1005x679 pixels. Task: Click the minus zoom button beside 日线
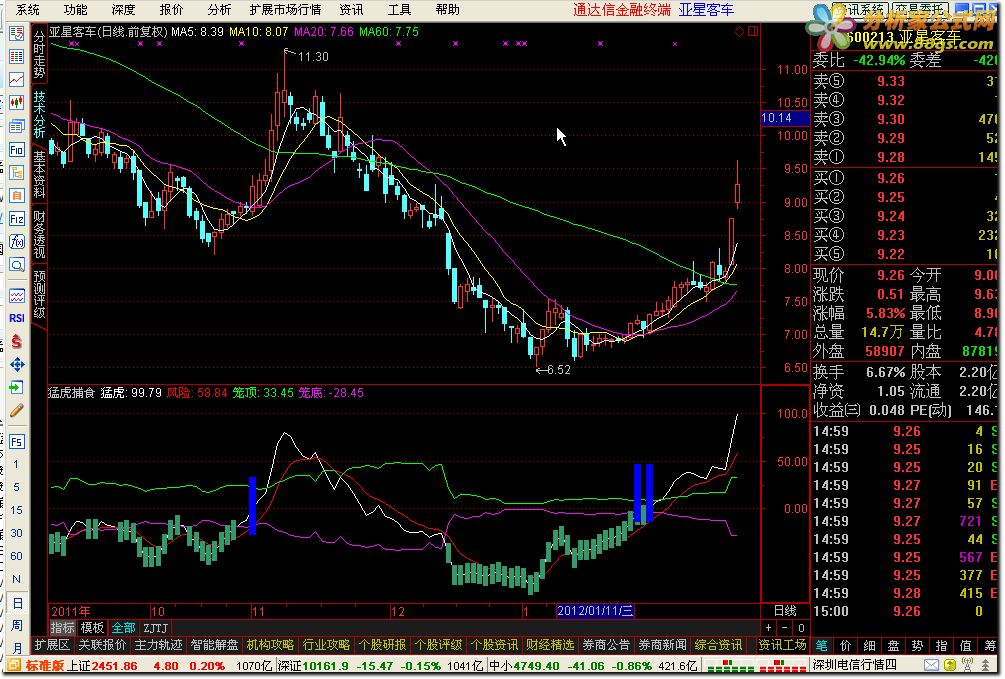tap(785, 628)
